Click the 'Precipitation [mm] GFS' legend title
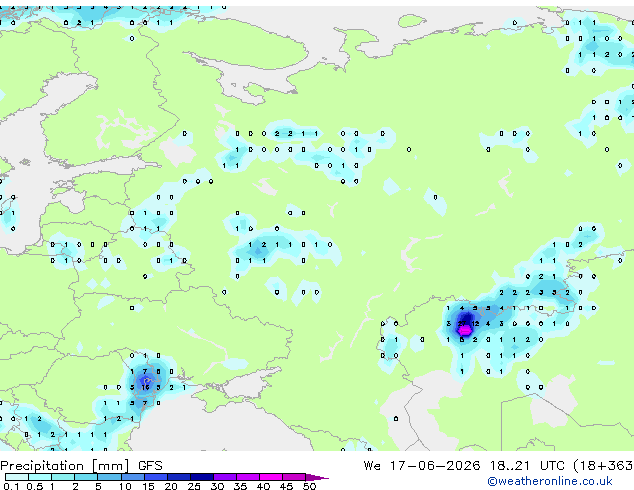Image resolution: width=634 pixels, height=490 pixels. pos(81,466)
